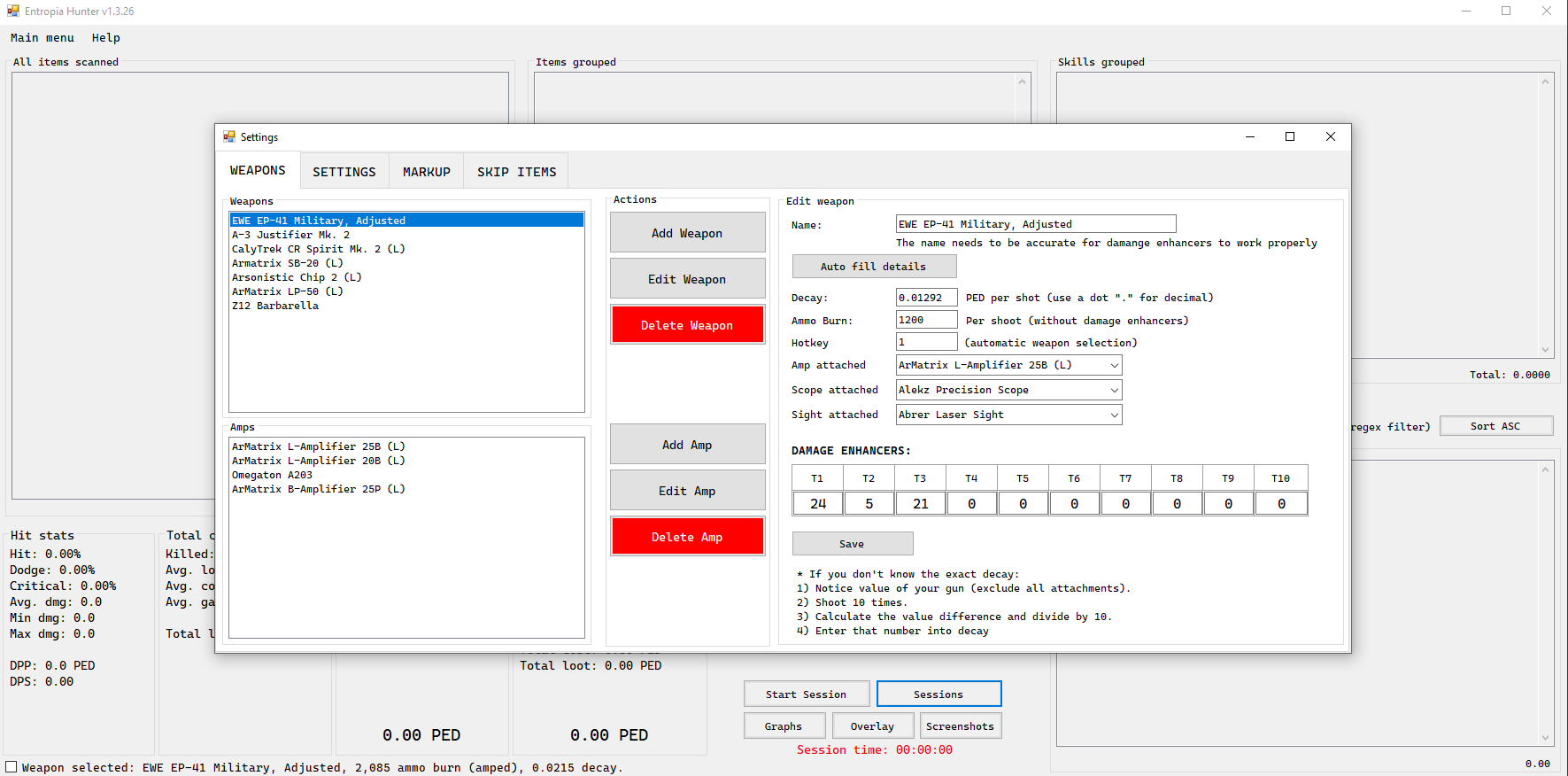Viewport: 1568px width, 776px height.
Task: Click the Edit Amp button
Action: 687,491
